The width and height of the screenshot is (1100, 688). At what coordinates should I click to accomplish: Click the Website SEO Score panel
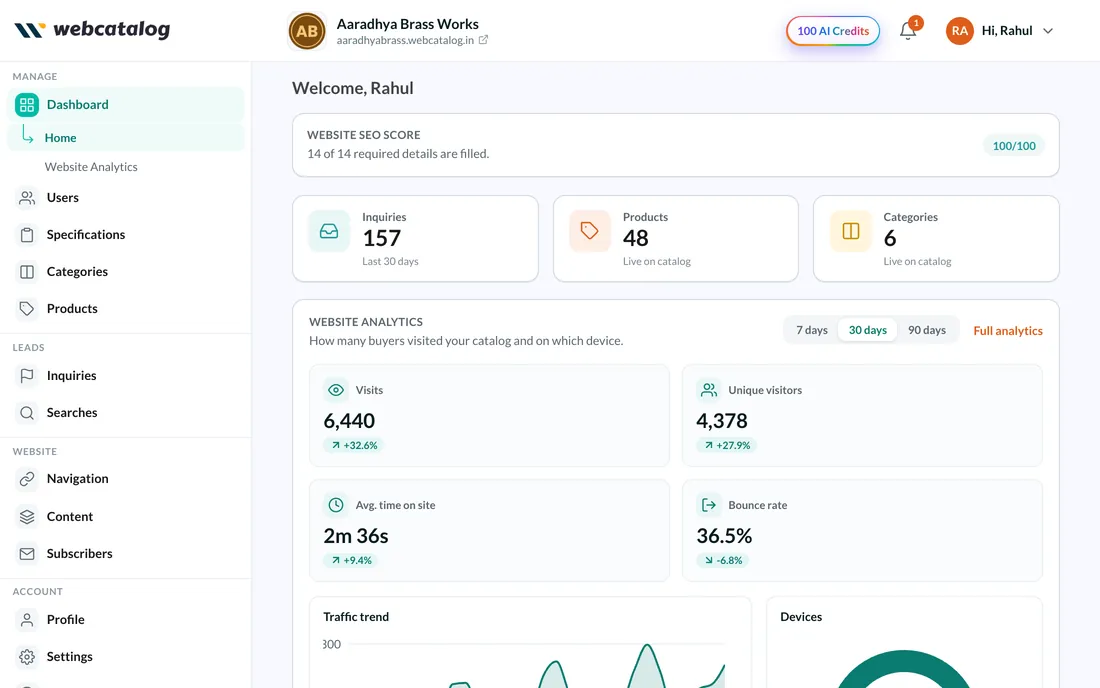click(x=676, y=145)
